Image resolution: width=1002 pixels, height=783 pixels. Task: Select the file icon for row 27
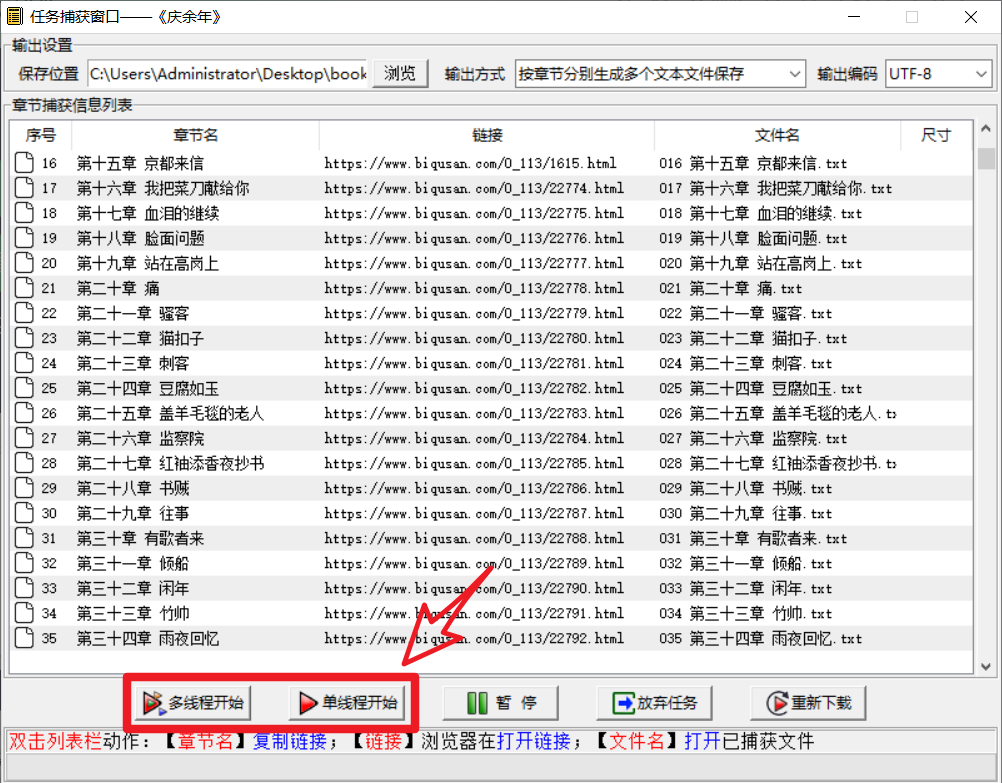pyautogui.click(x=24, y=438)
